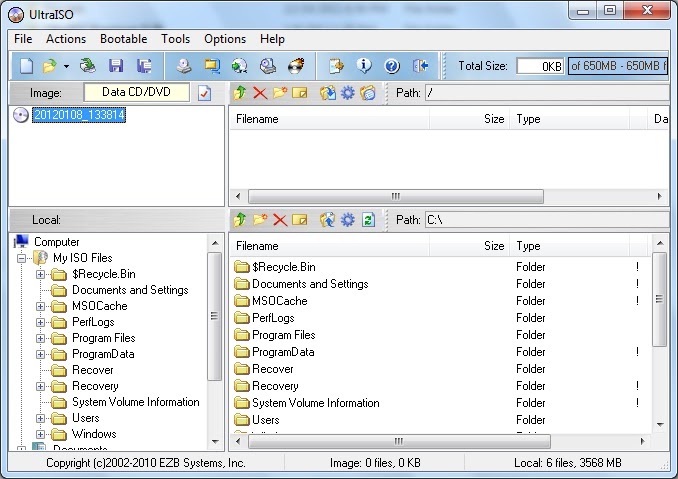Click the red Delete icon in Local toolbar

(280, 220)
